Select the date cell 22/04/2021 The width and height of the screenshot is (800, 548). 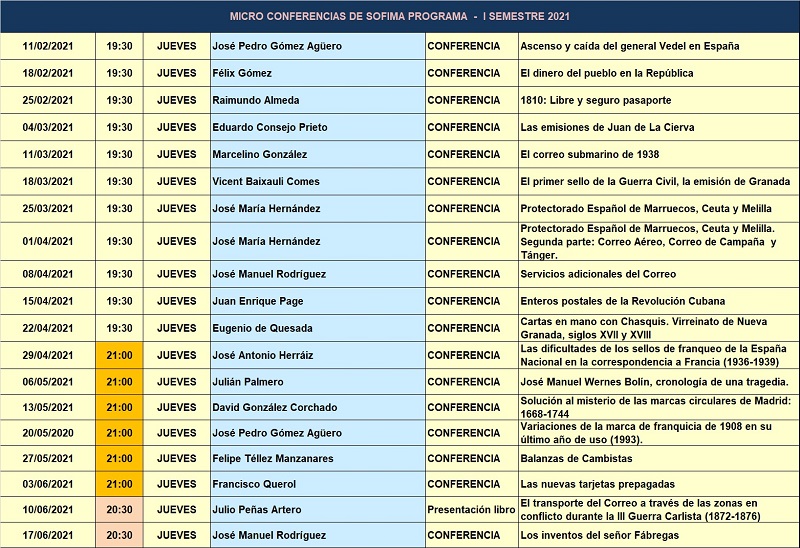click(x=48, y=328)
